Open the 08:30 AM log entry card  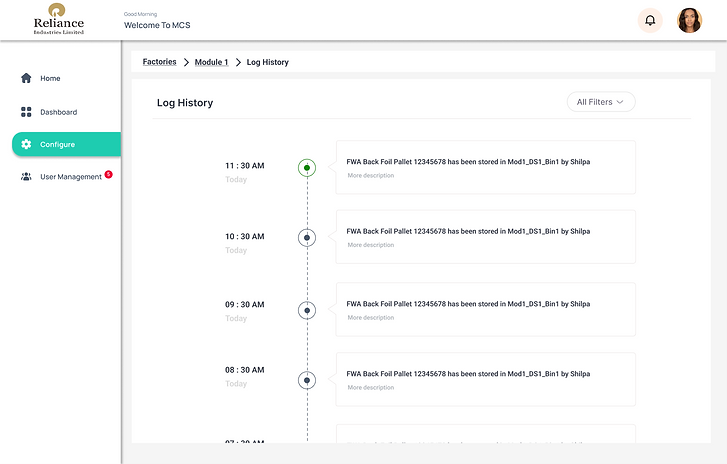[x=485, y=379]
